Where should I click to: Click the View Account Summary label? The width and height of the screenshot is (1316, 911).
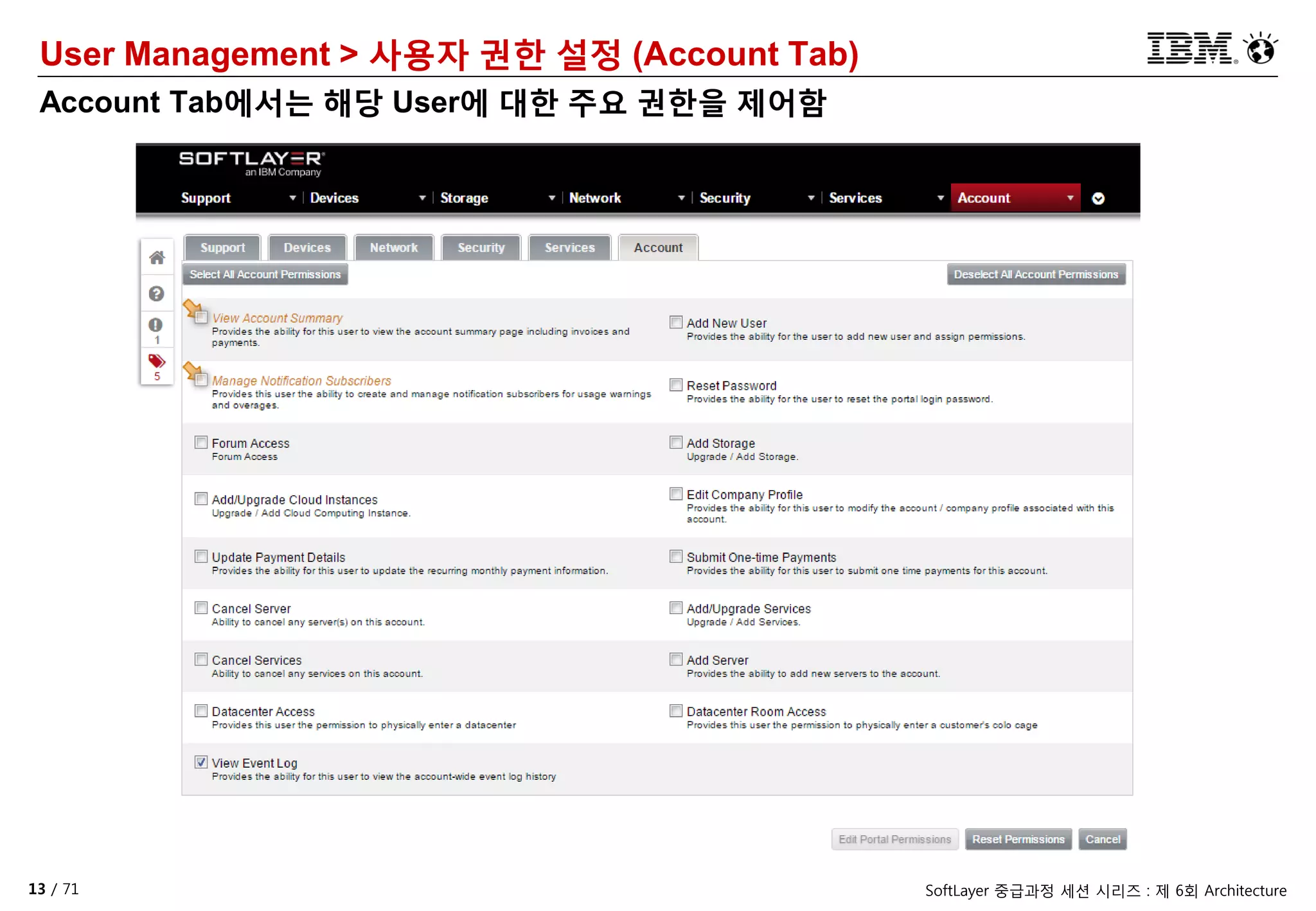point(278,318)
